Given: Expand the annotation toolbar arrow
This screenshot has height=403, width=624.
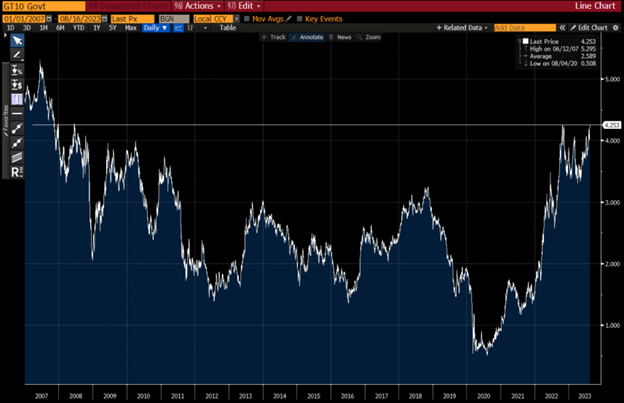Looking at the screenshot, I should pos(5,35).
